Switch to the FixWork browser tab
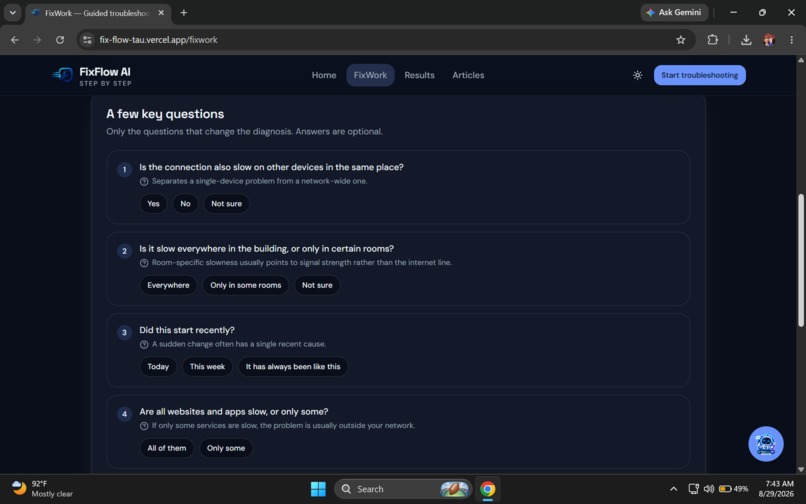The width and height of the screenshot is (806, 504). tap(97, 13)
